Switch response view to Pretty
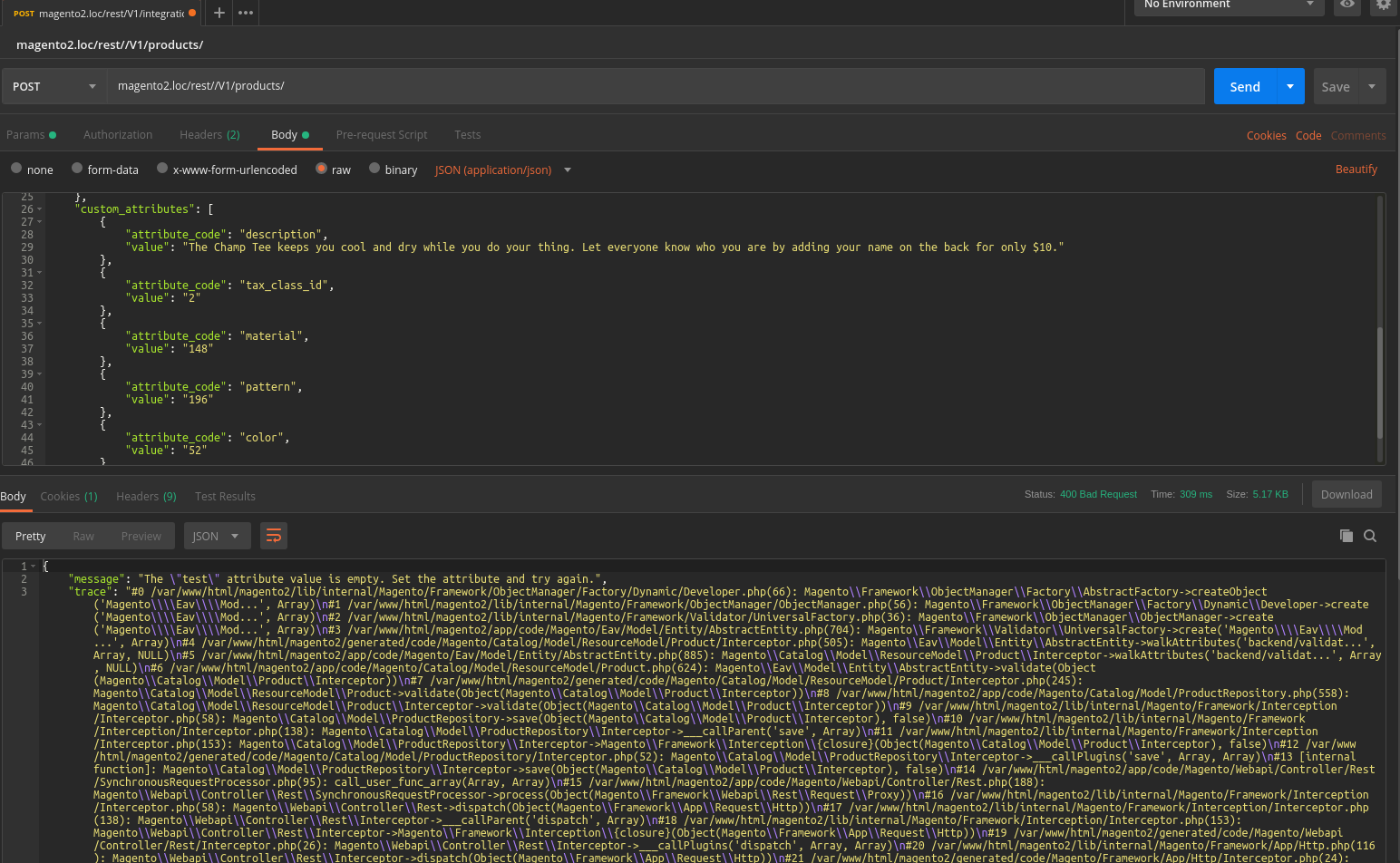The image size is (1400, 863). point(30,536)
